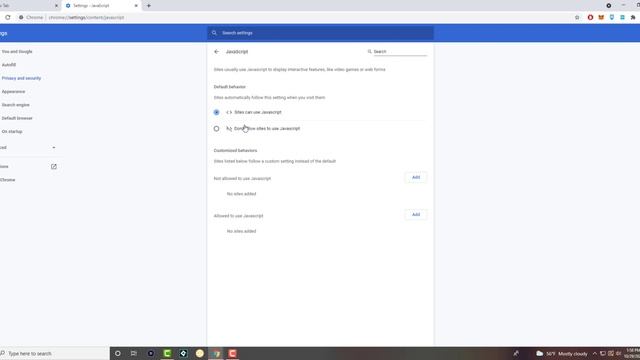Open About Chrome in the sidebar
This screenshot has height=360, width=640.
click(x=7, y=180)
